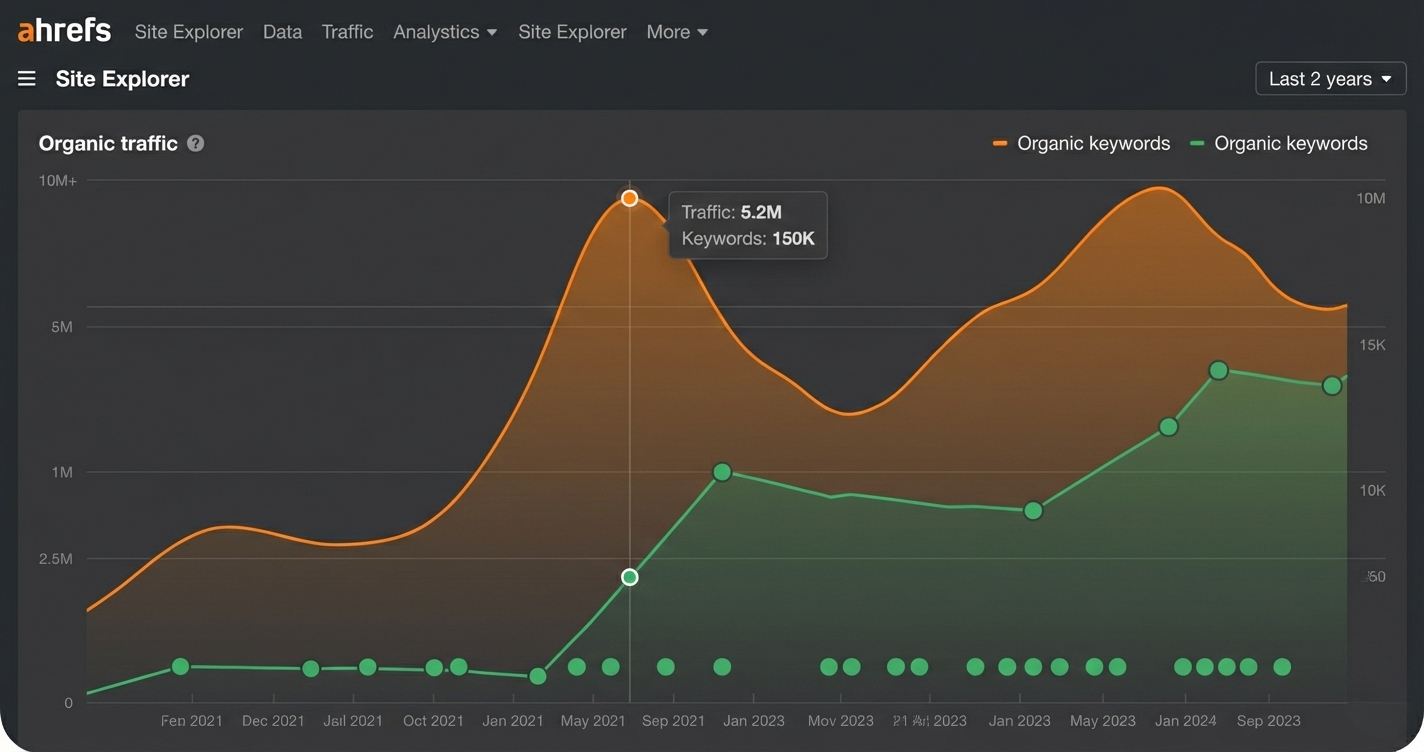Image resolution: width=1424 pixels, height=752 pixels.
Task: Select the Data menu item
Action: point(282,31)
